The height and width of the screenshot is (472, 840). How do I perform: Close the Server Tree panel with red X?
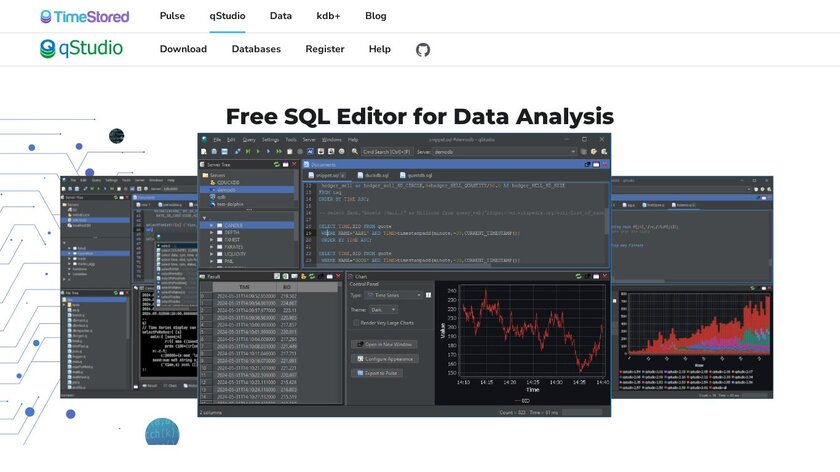pyautogui.click(x=294, y=164)
